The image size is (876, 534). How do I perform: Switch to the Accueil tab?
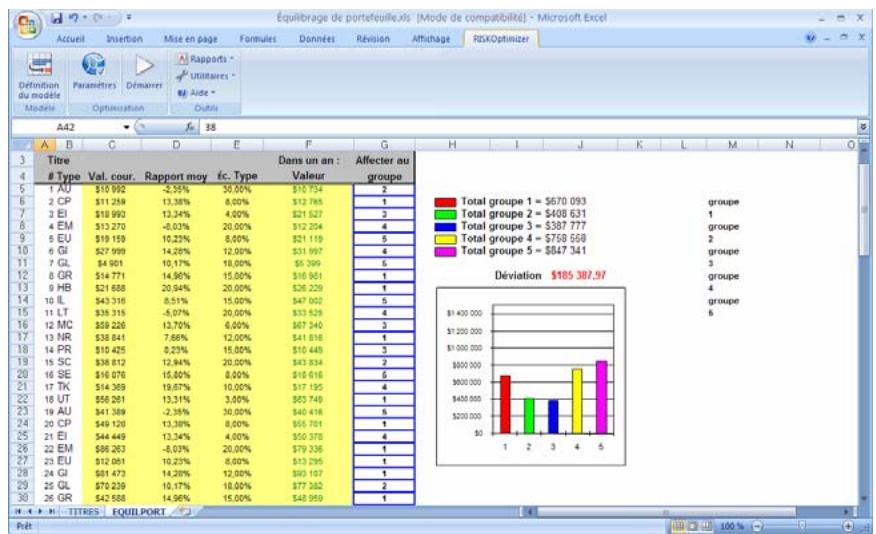pyautogui.click(x=70, y=39)
